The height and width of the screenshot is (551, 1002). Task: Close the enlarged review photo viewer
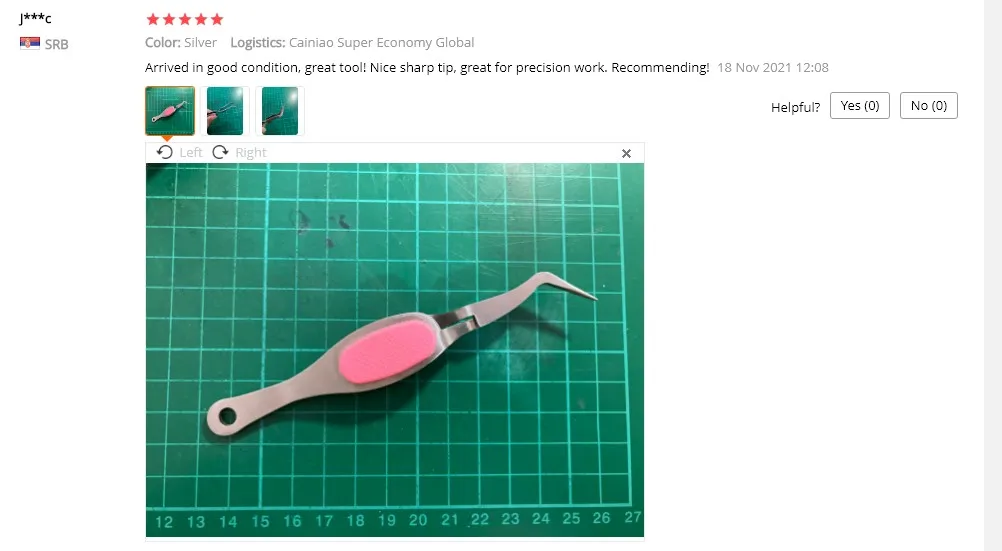click(x=626, y=153)
